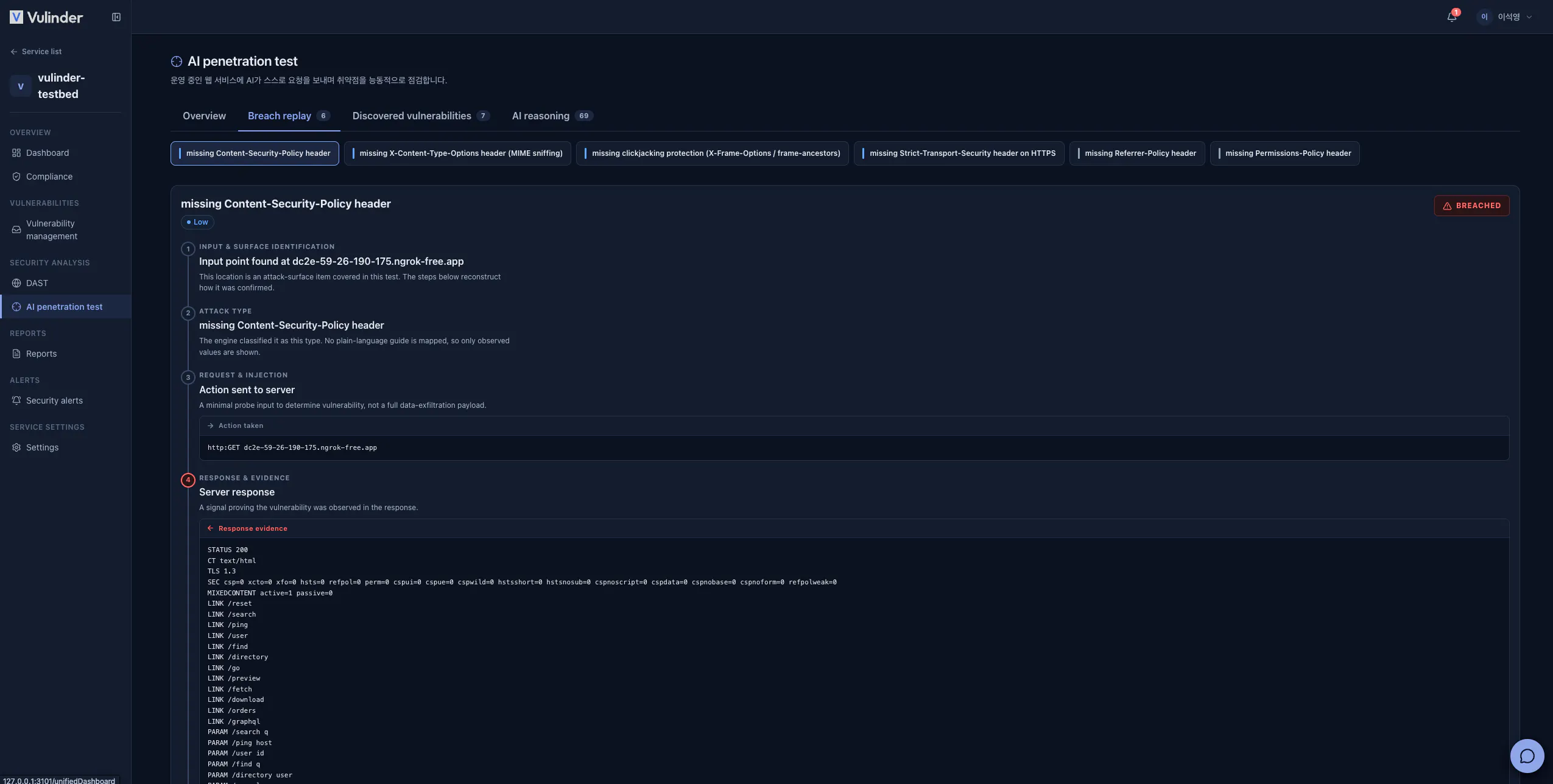Switch to the Overview tab
Image resolution: width=1553 pixels, height=784 pixels.
(204, 116)
